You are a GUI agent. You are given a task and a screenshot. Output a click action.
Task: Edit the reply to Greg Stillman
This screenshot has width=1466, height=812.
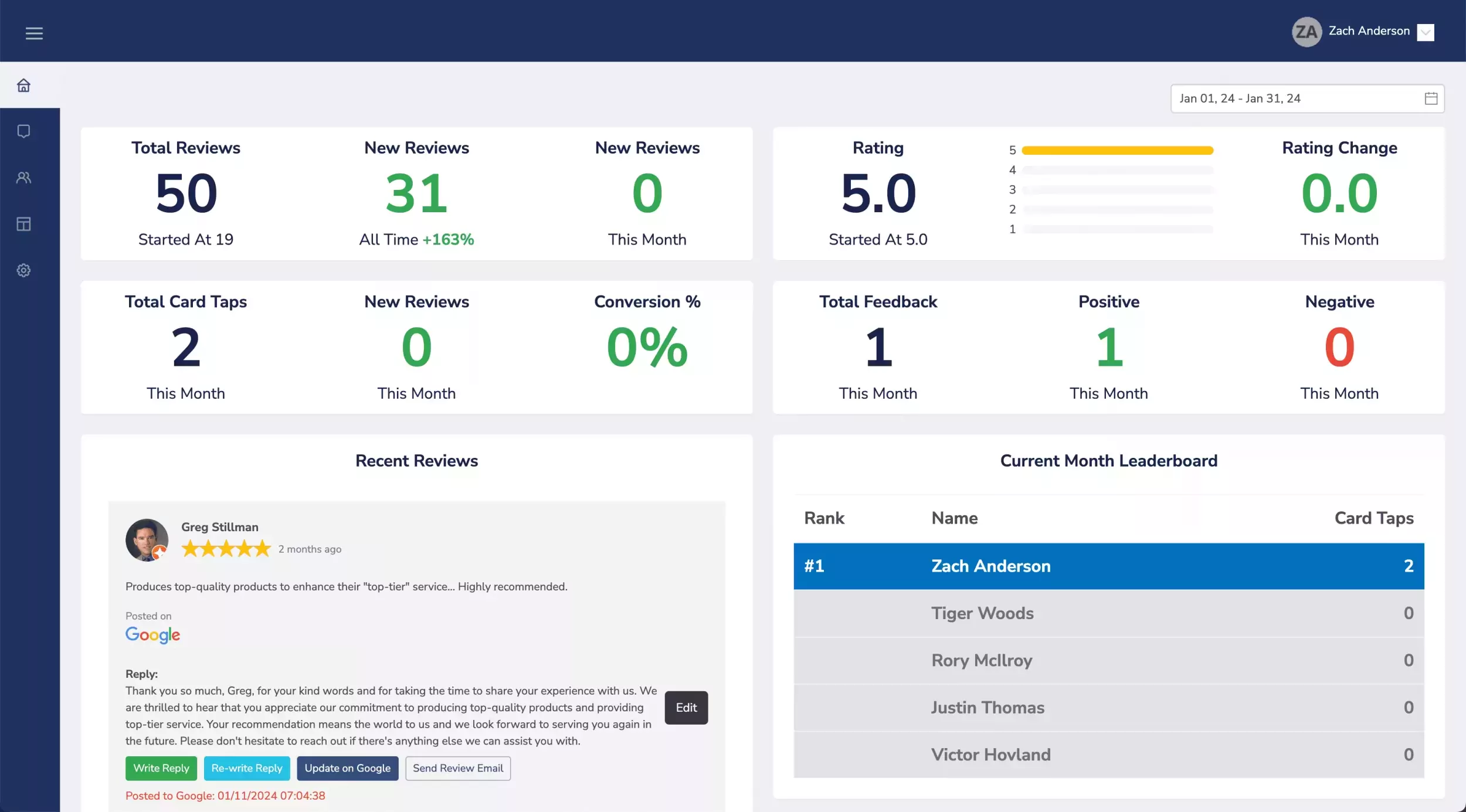686,708
